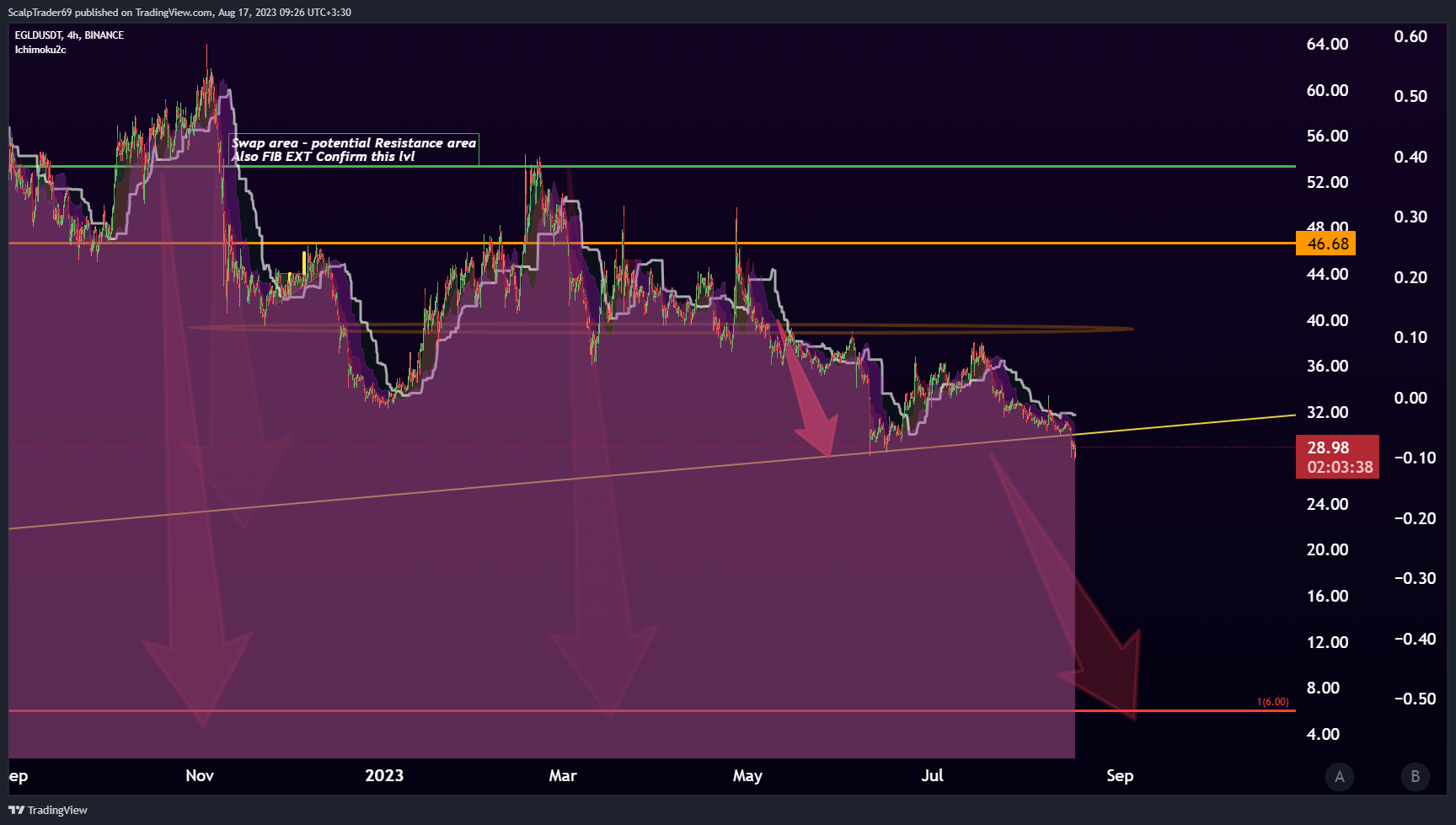1456x825 pixels.
Task: Click the Sep label on time axis
Action: click(x=1120, y=775)
